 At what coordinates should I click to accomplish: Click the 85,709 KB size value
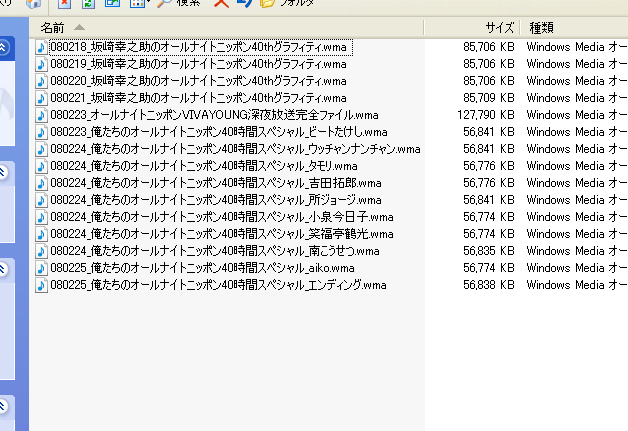pyautogui.click(x=489, y=98)
